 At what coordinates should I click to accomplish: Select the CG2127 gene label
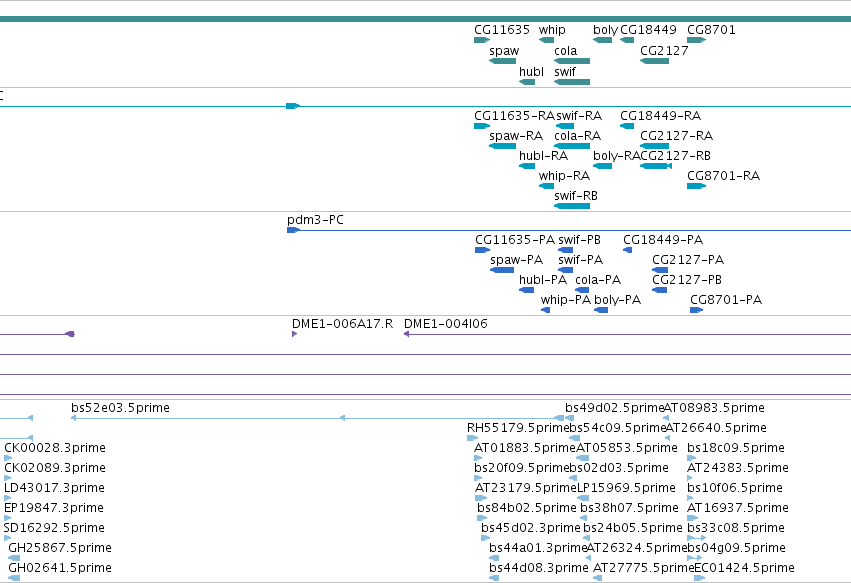(x=664, y=51)
